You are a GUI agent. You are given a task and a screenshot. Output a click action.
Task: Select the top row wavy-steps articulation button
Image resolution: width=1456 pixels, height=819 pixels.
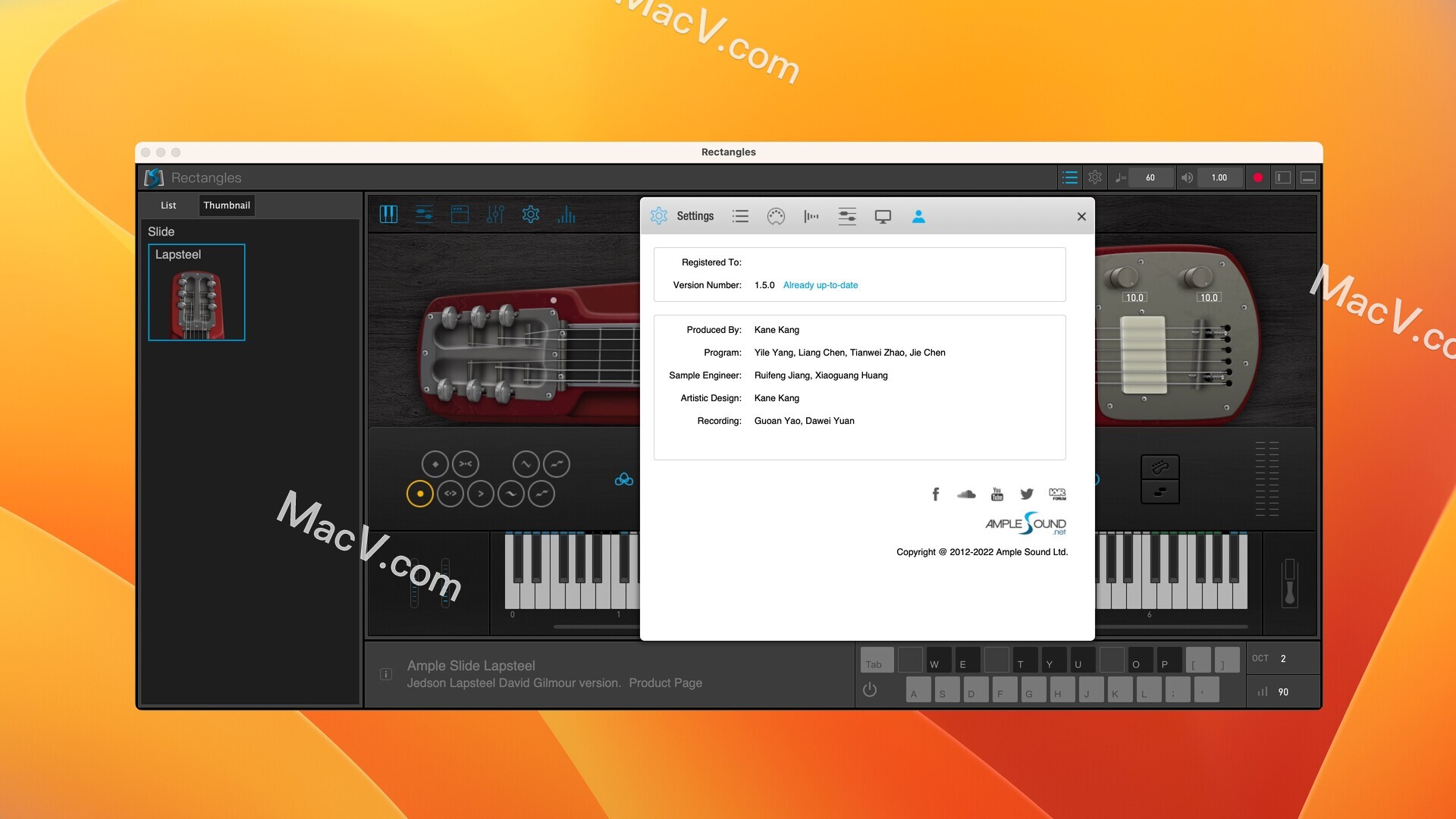557,463
